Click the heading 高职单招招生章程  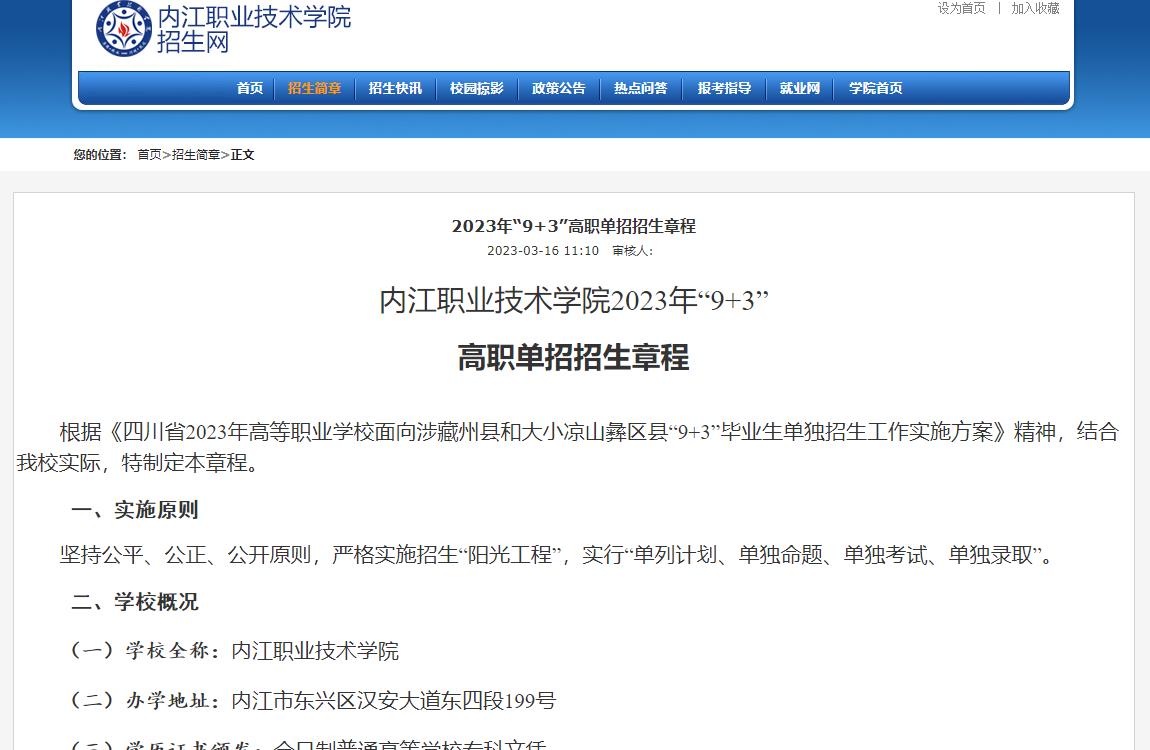[x=574, y=358]
